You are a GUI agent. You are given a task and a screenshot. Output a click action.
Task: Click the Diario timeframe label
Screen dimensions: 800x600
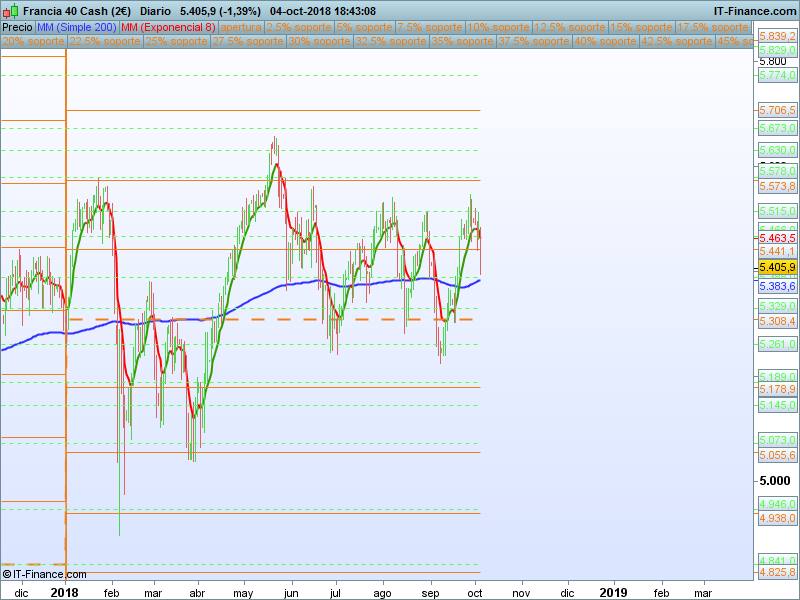(155, 11)
